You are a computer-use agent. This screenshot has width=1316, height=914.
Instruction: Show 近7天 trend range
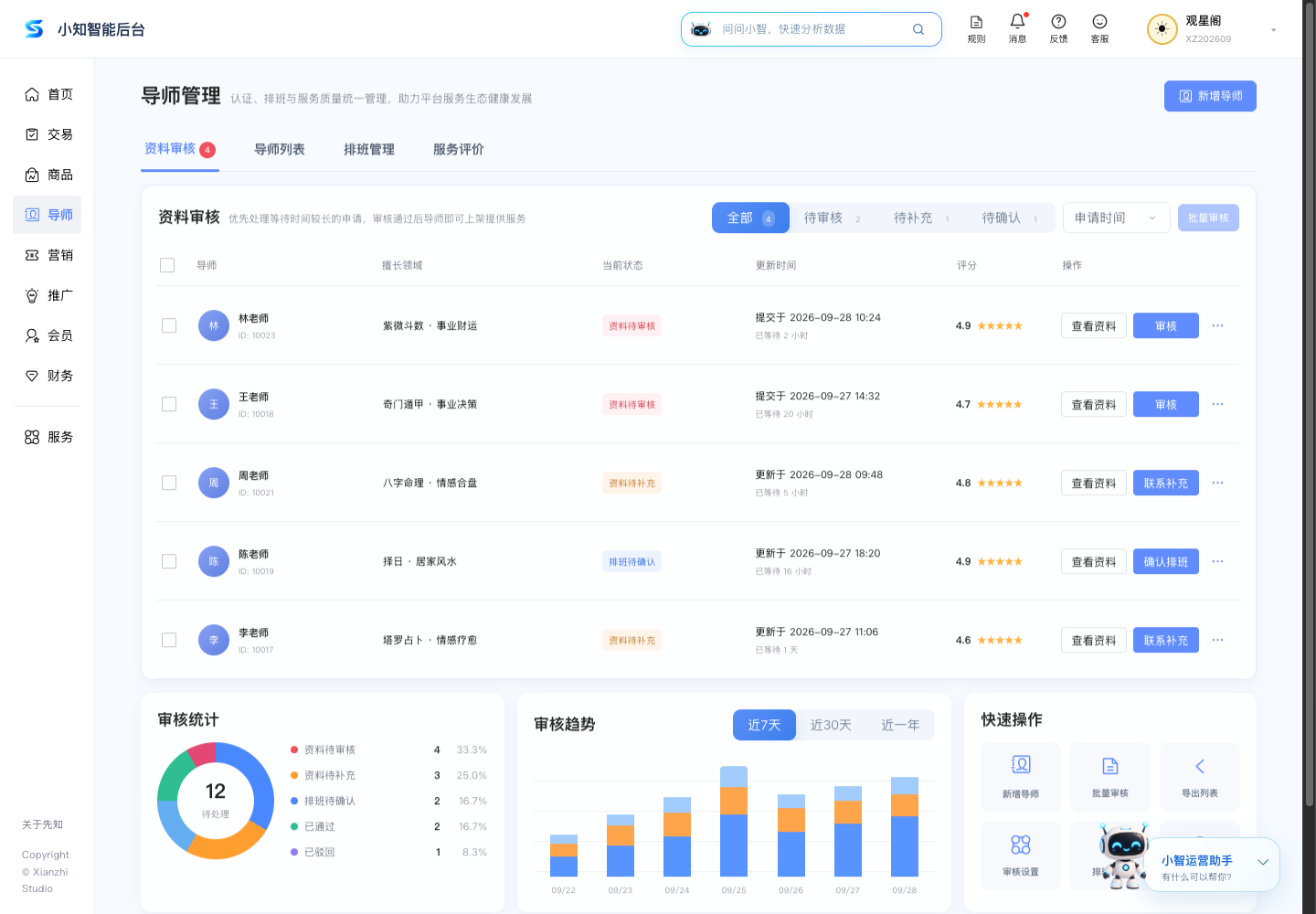click(764, 725)
